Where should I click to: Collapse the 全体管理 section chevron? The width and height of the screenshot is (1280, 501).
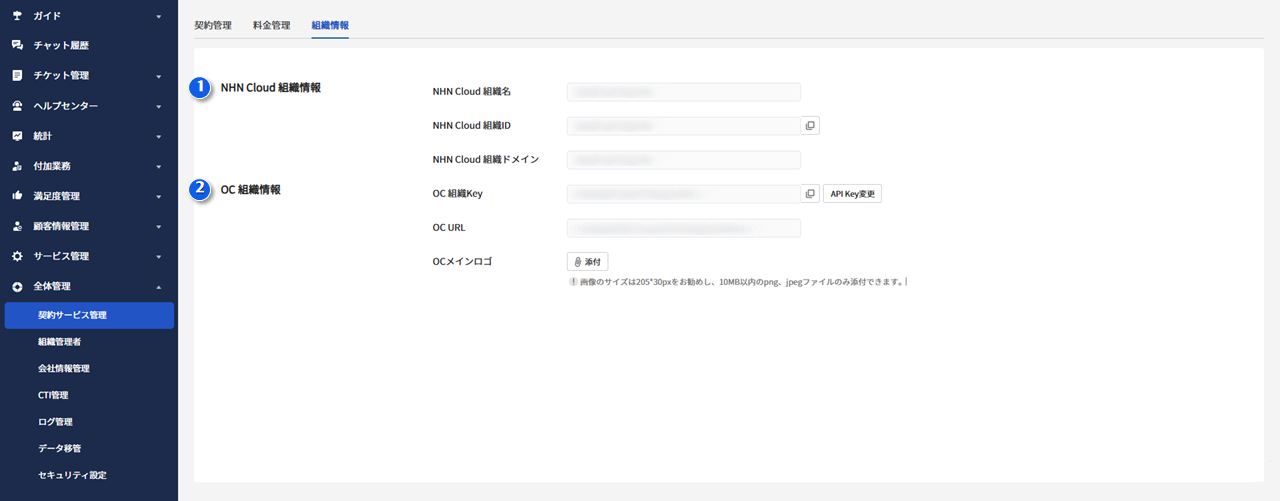(159, 287)
